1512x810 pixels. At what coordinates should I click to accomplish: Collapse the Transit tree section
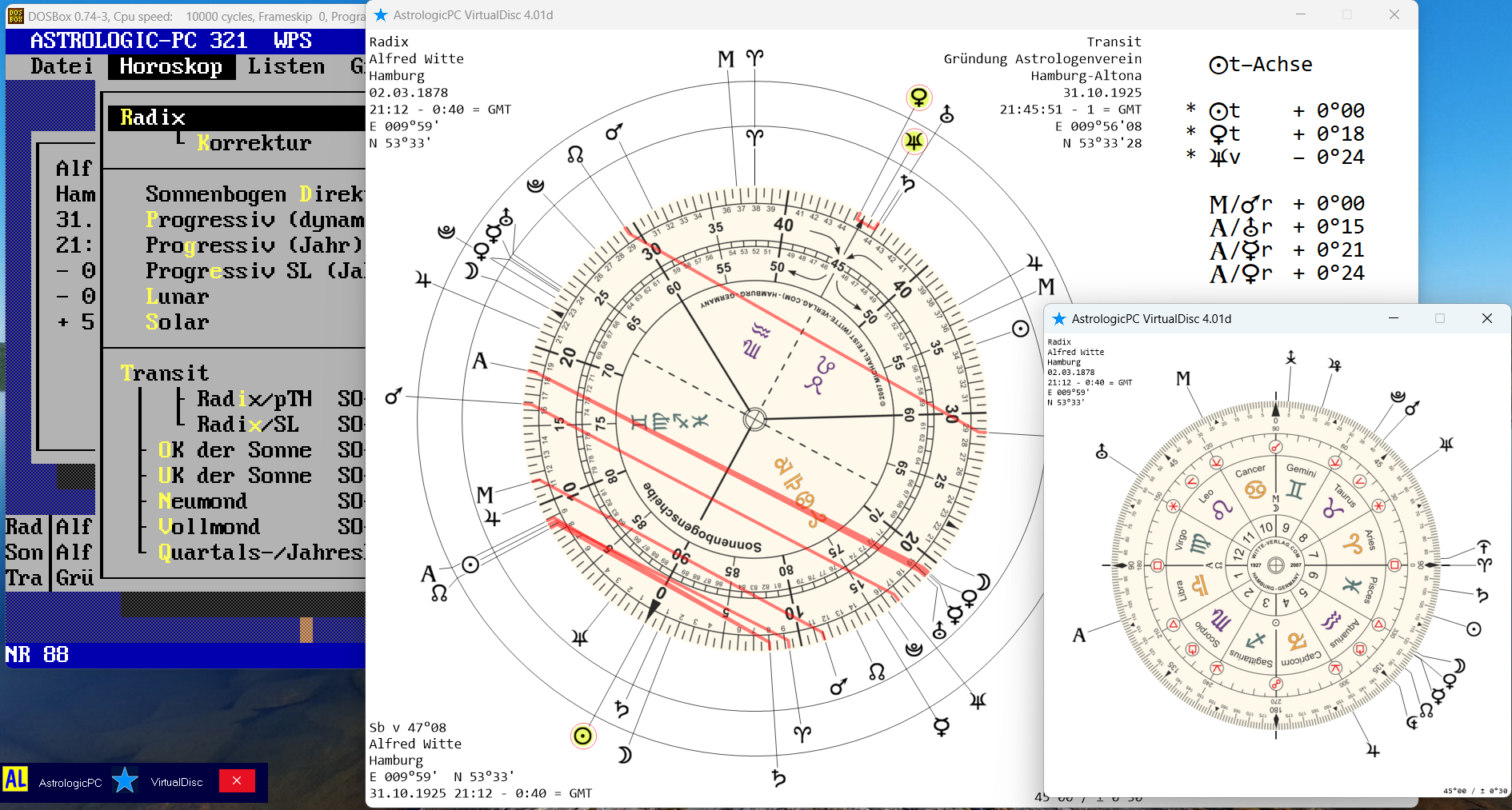pyautogui.click(x=166, y=373)
